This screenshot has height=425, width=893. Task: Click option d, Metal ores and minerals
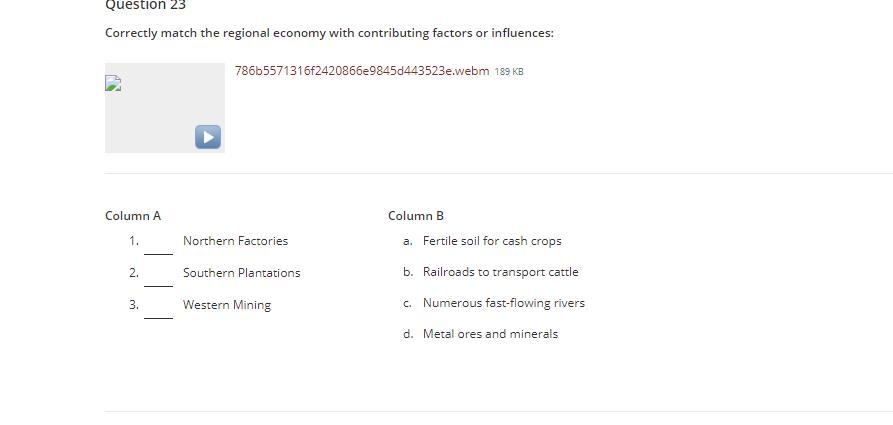(x=490, y=334)
